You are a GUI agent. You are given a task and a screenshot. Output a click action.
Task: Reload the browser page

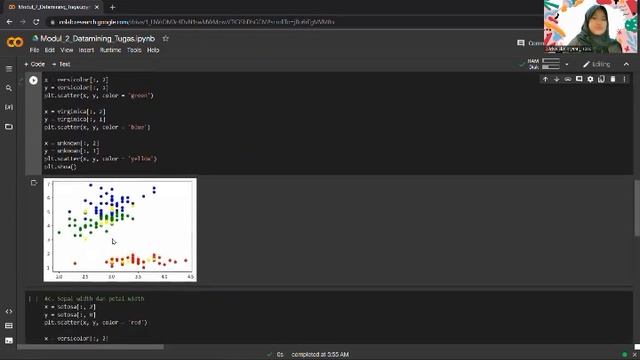tap(36, 22)
